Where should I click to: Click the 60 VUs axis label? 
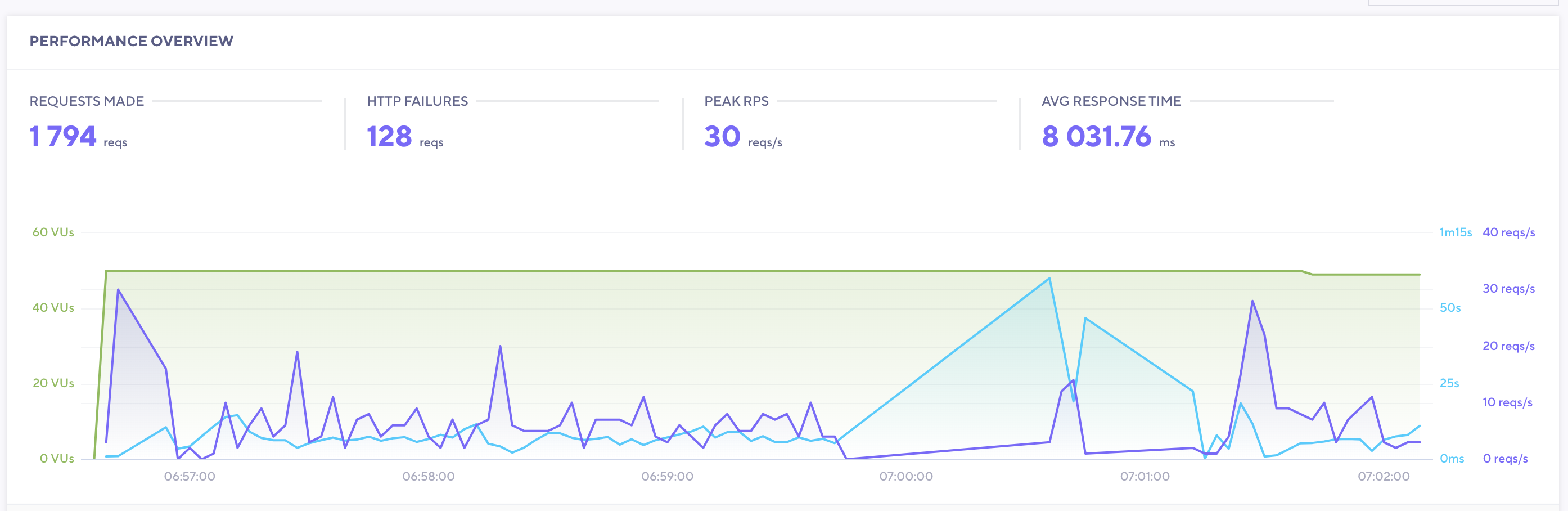pyautogui.click(x=53, y=232)
